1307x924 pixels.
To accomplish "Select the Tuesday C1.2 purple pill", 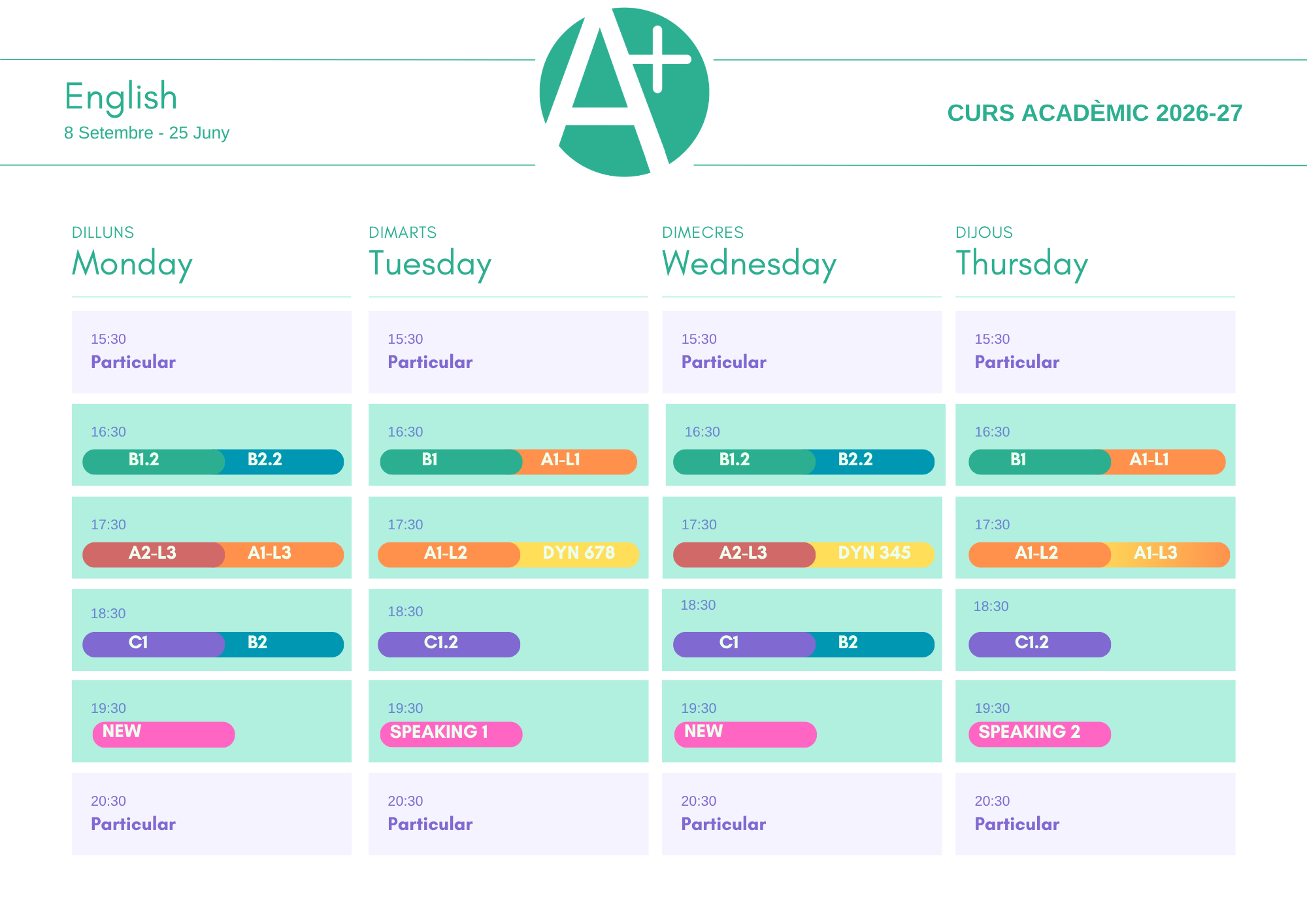I will pos(449,644).
